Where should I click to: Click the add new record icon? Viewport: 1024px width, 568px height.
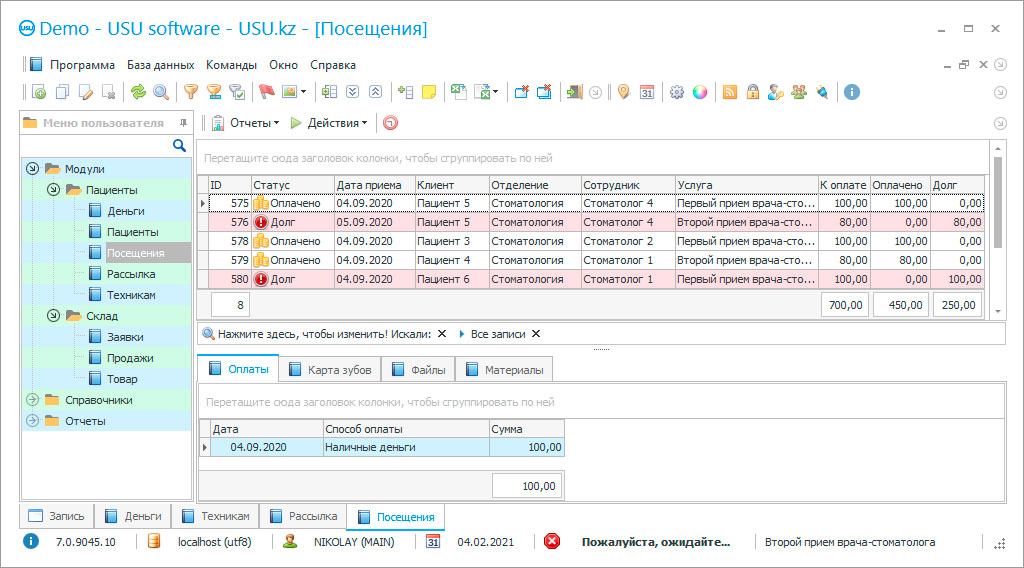point(39,92)
